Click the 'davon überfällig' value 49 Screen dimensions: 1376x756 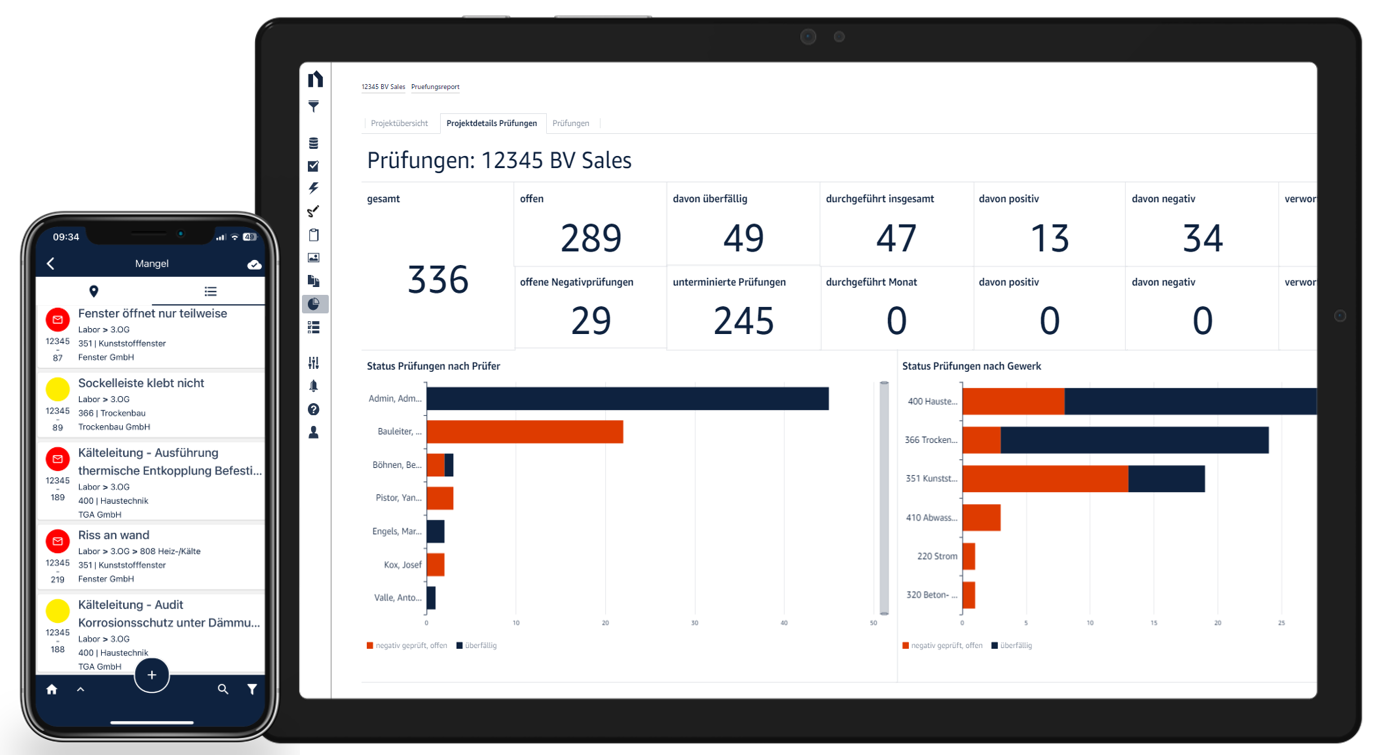[x=743, y=238]
